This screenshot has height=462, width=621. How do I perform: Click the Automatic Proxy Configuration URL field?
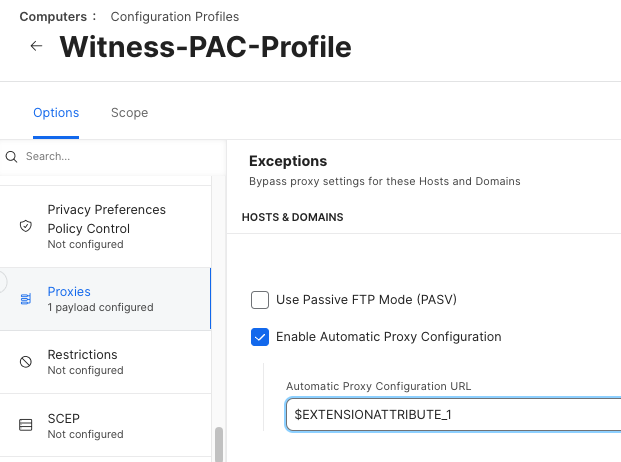pyautogui.click(x=450, y=414)
